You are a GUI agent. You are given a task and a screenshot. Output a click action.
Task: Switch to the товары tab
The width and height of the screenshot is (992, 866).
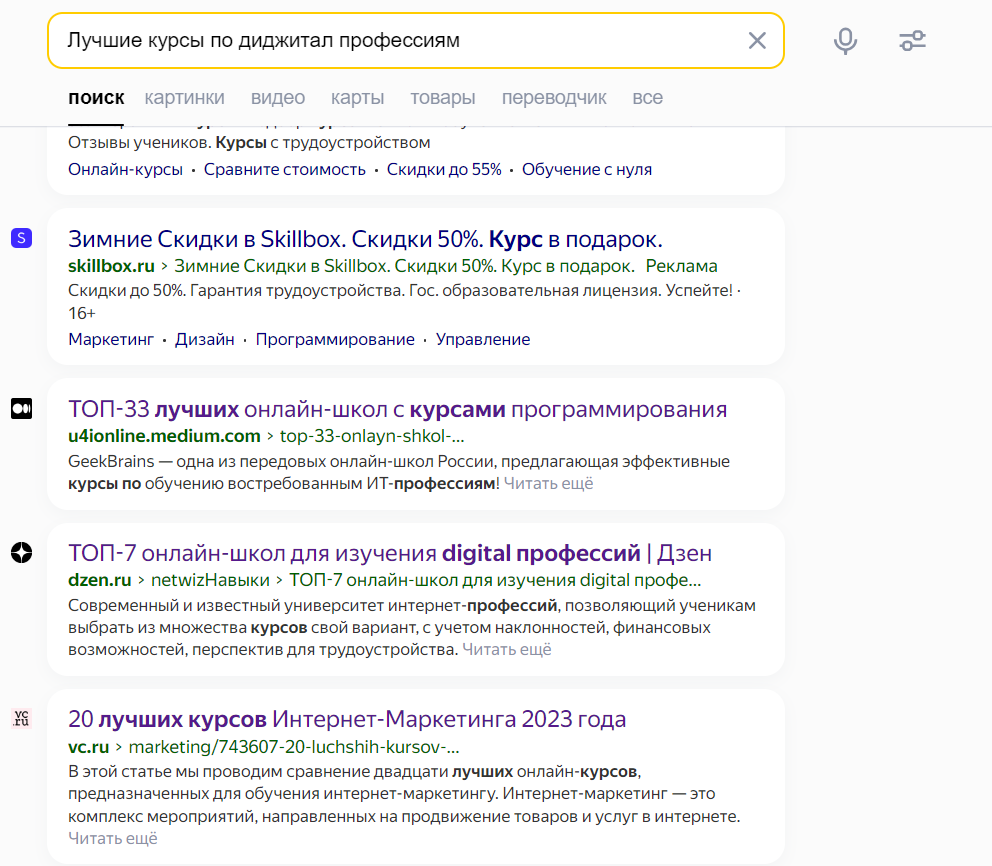tap(443, 97)
